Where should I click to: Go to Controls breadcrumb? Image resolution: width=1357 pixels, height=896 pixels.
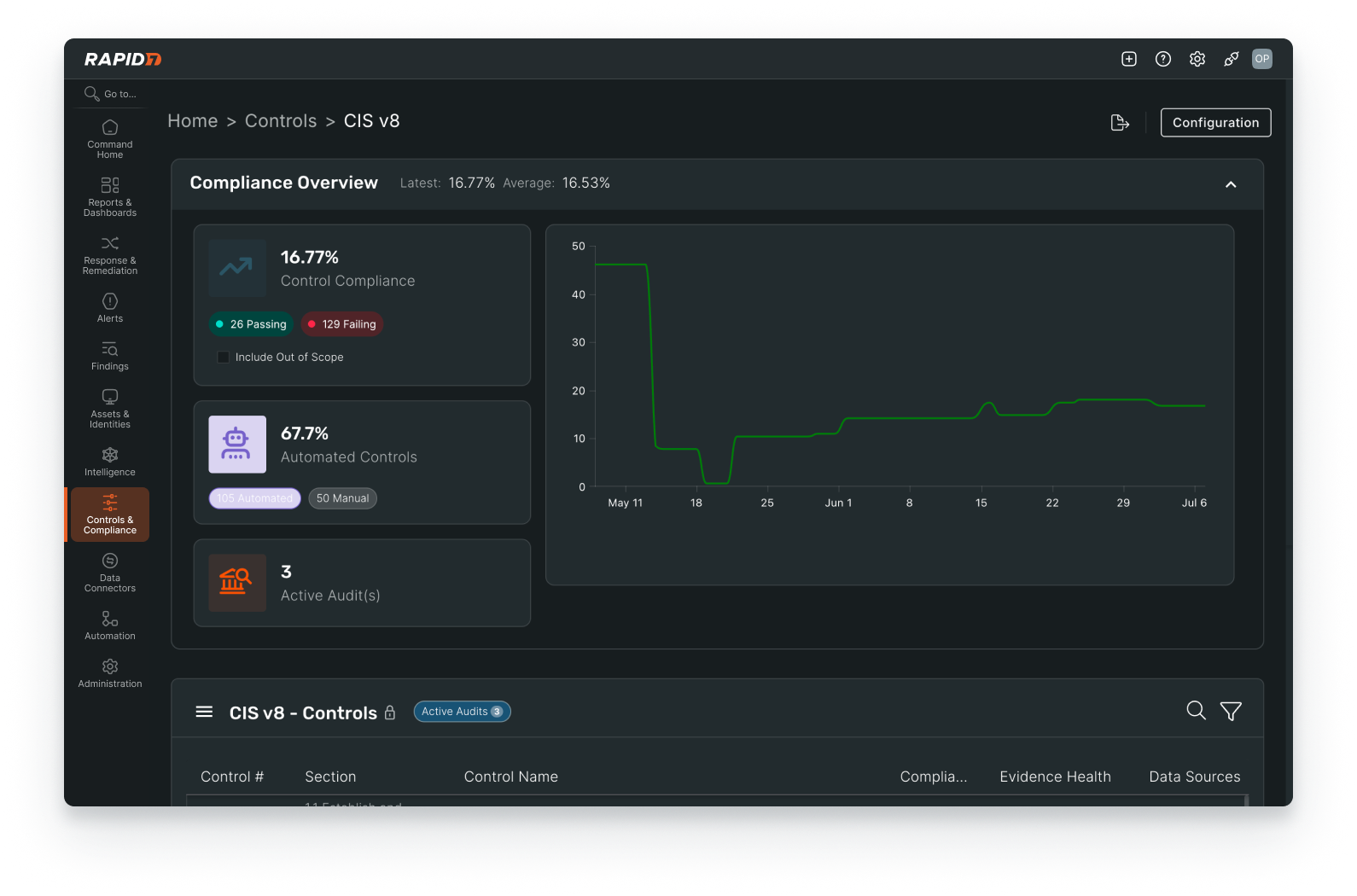281,121
